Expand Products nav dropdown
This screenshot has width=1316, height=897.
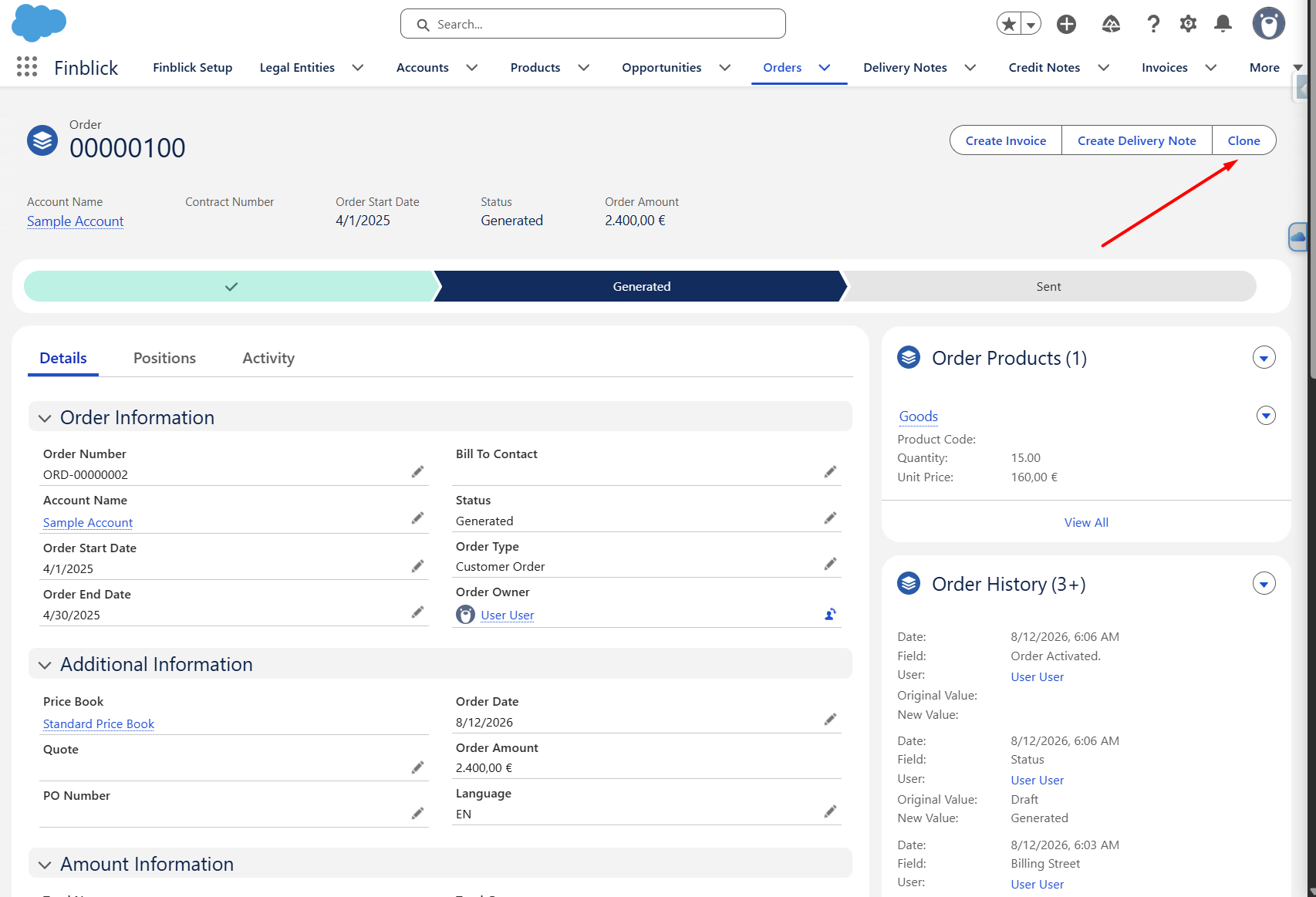pos(584,68)
